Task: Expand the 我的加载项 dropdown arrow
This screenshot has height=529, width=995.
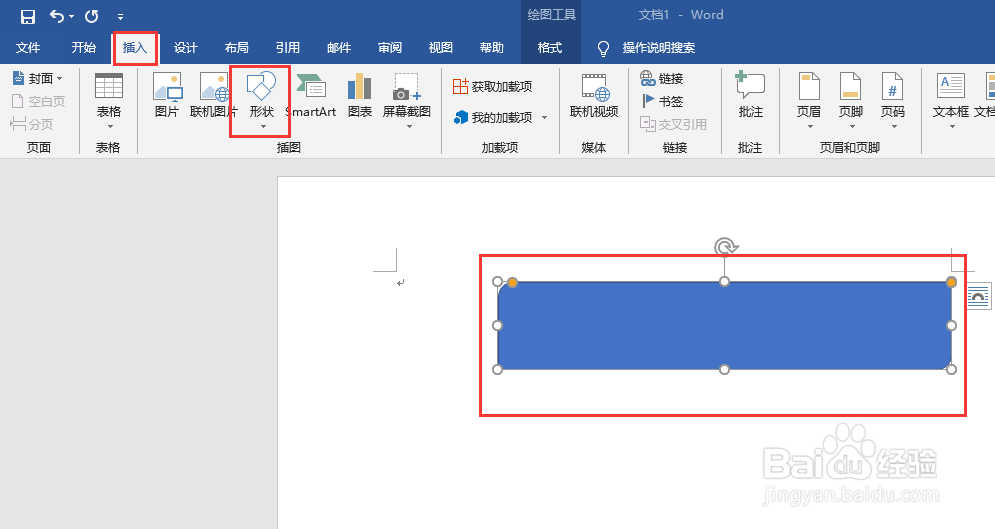Action: (544, 117)
